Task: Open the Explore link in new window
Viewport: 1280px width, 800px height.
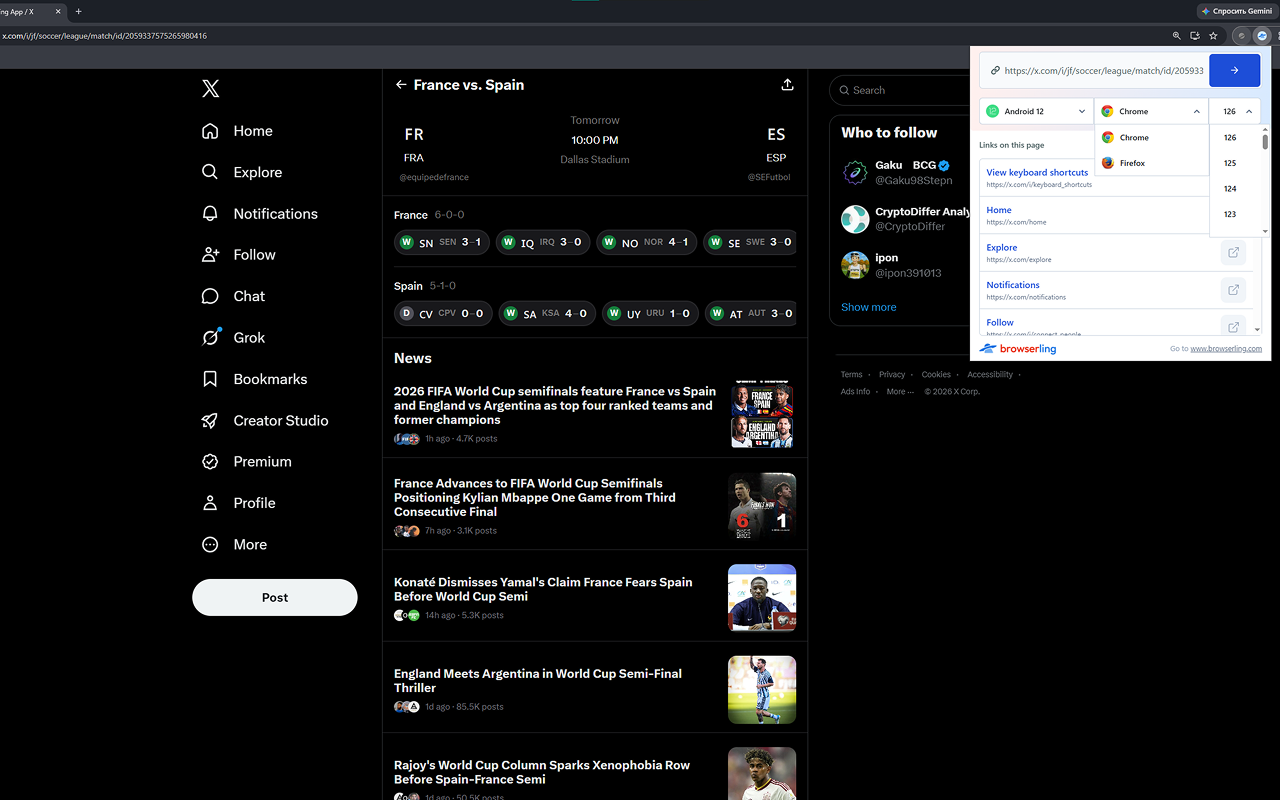Action: click(x=1233, y=253)
